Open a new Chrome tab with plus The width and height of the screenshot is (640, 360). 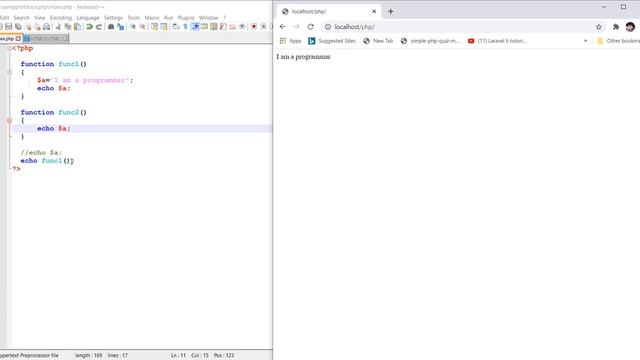[x=391, y=11]
